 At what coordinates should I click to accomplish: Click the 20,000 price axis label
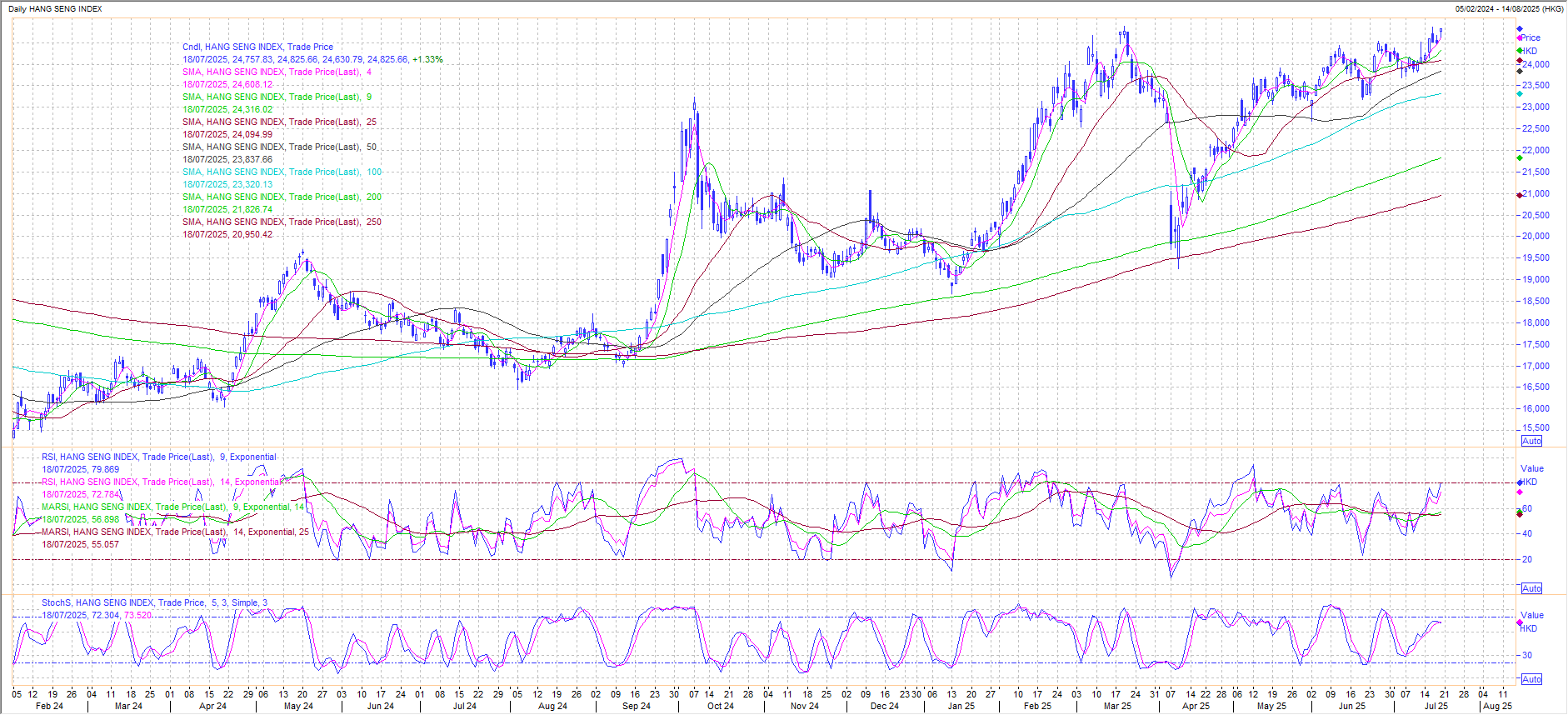(x=1536, y=236)
